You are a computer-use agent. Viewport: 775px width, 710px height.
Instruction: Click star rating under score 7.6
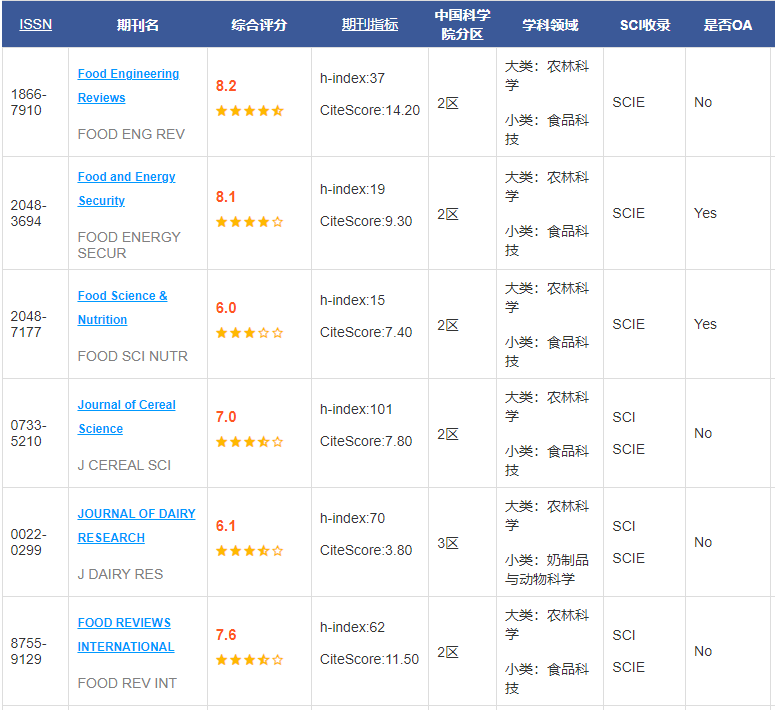(x=250, y=660)
